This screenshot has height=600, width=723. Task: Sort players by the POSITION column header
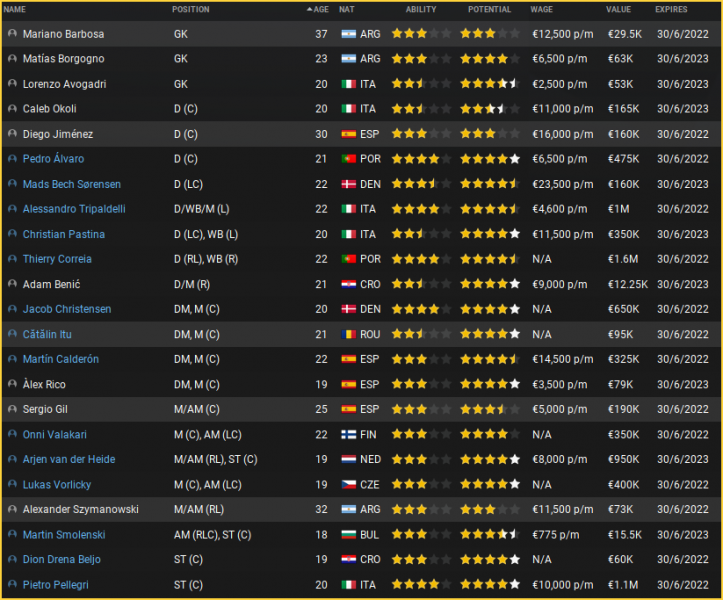coord(190,9)
